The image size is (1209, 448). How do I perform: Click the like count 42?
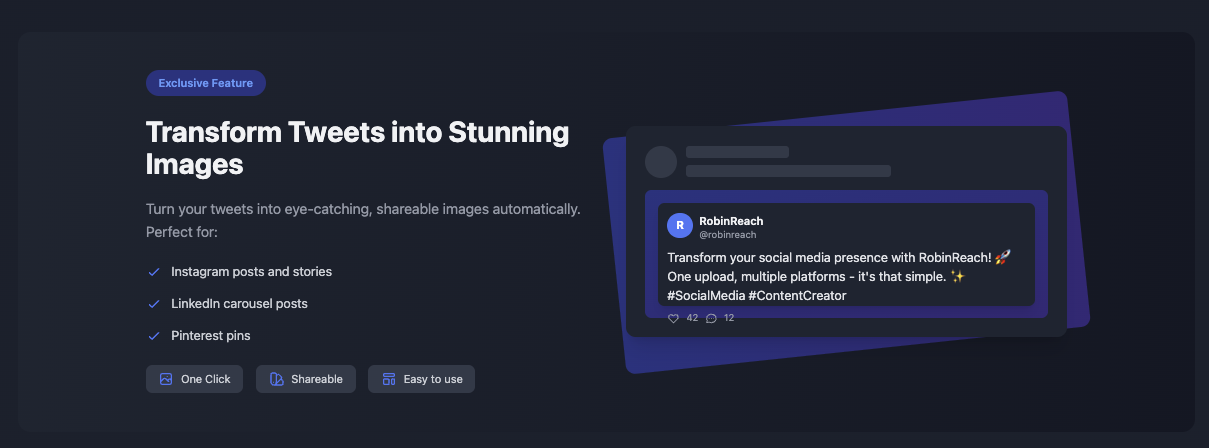tap(692, 318)
